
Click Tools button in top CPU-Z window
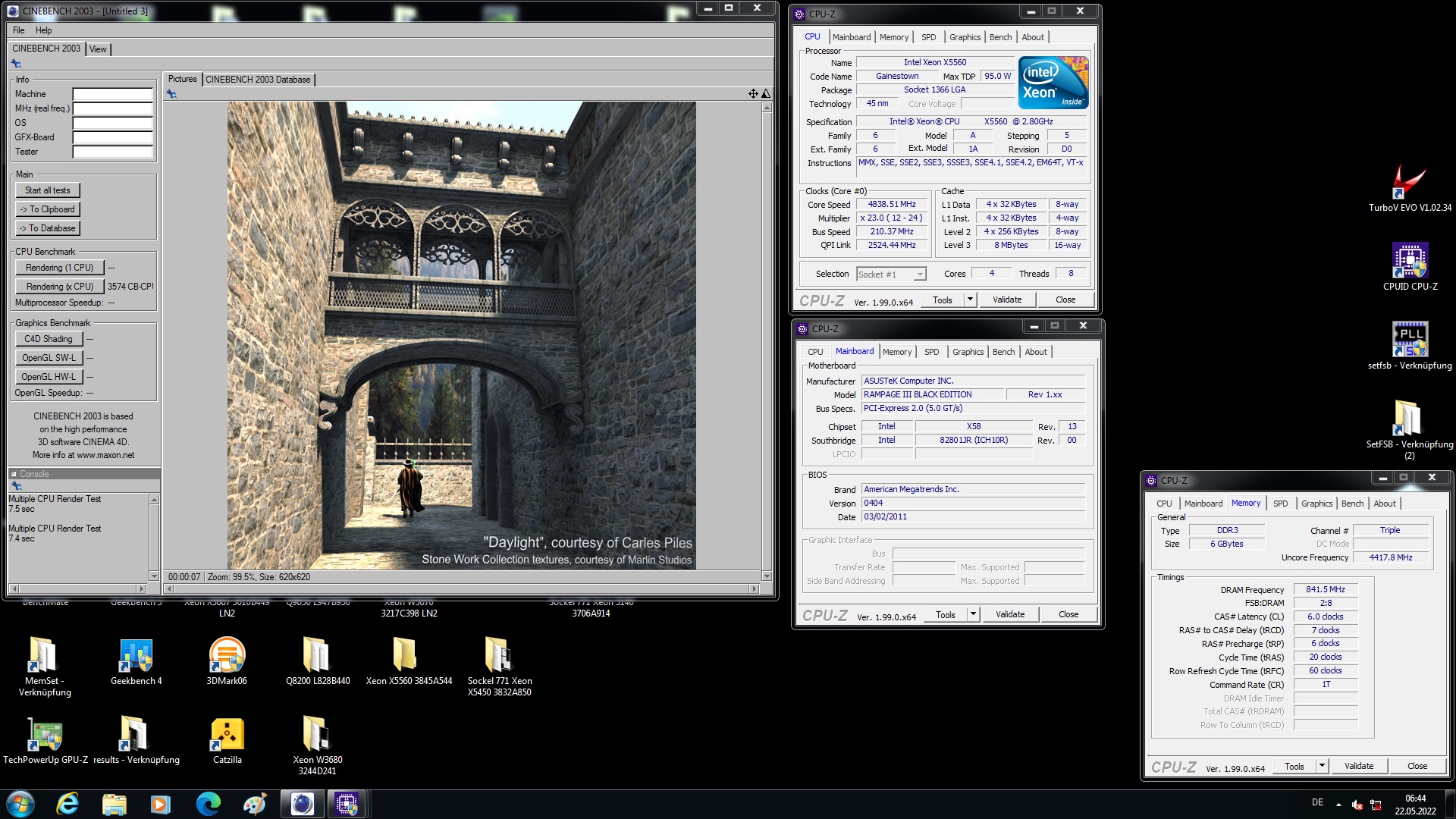click(x=943, y=300)
